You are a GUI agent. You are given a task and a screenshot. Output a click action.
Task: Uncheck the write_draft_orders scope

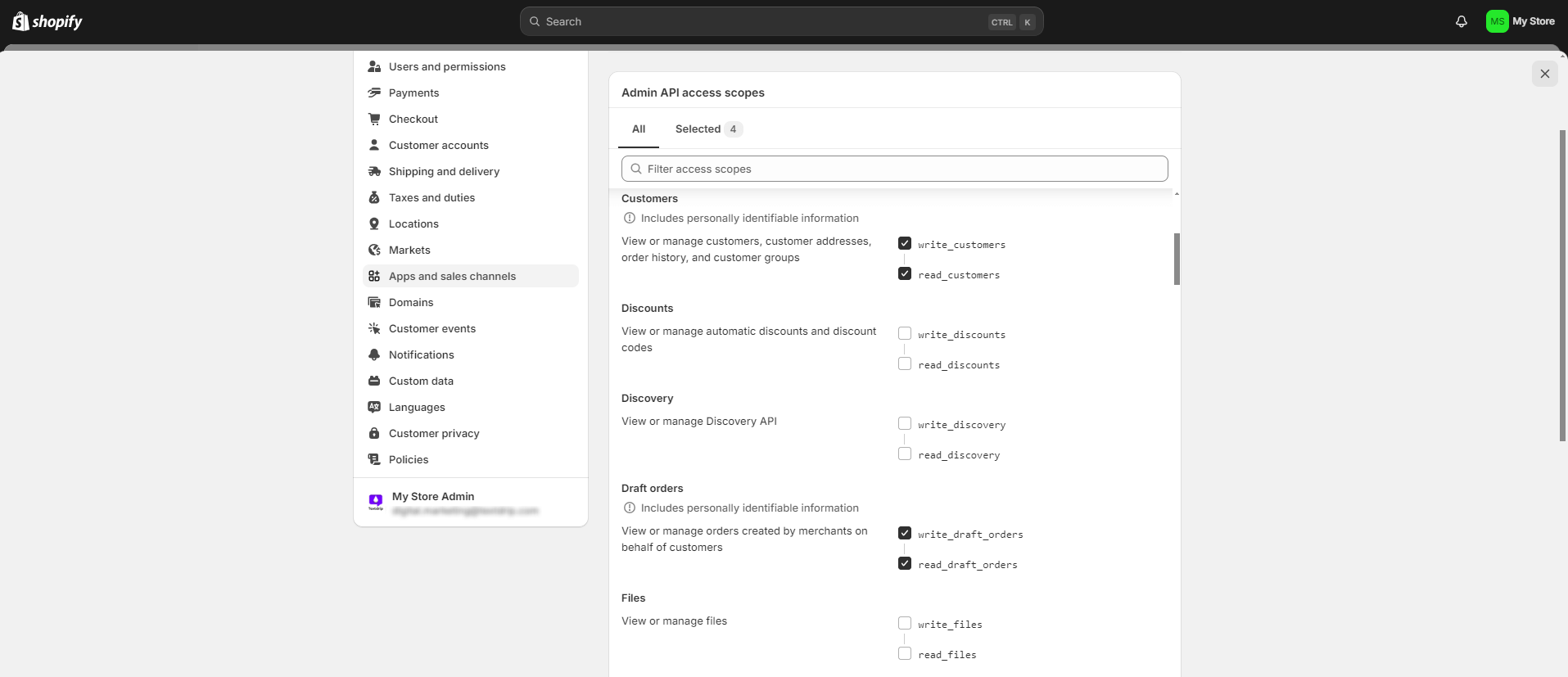[905, 533]
